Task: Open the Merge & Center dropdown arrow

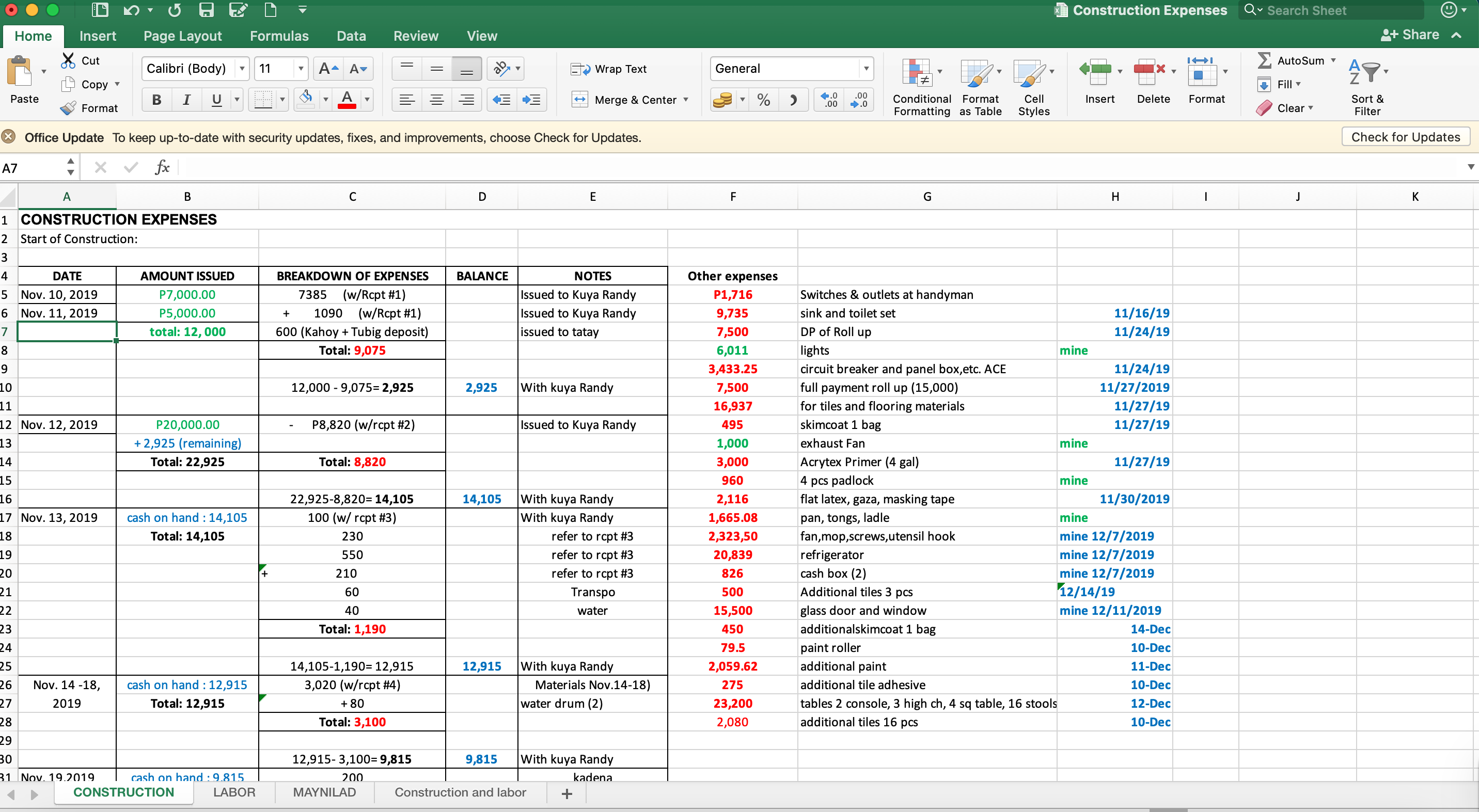Action: [685, 100]
